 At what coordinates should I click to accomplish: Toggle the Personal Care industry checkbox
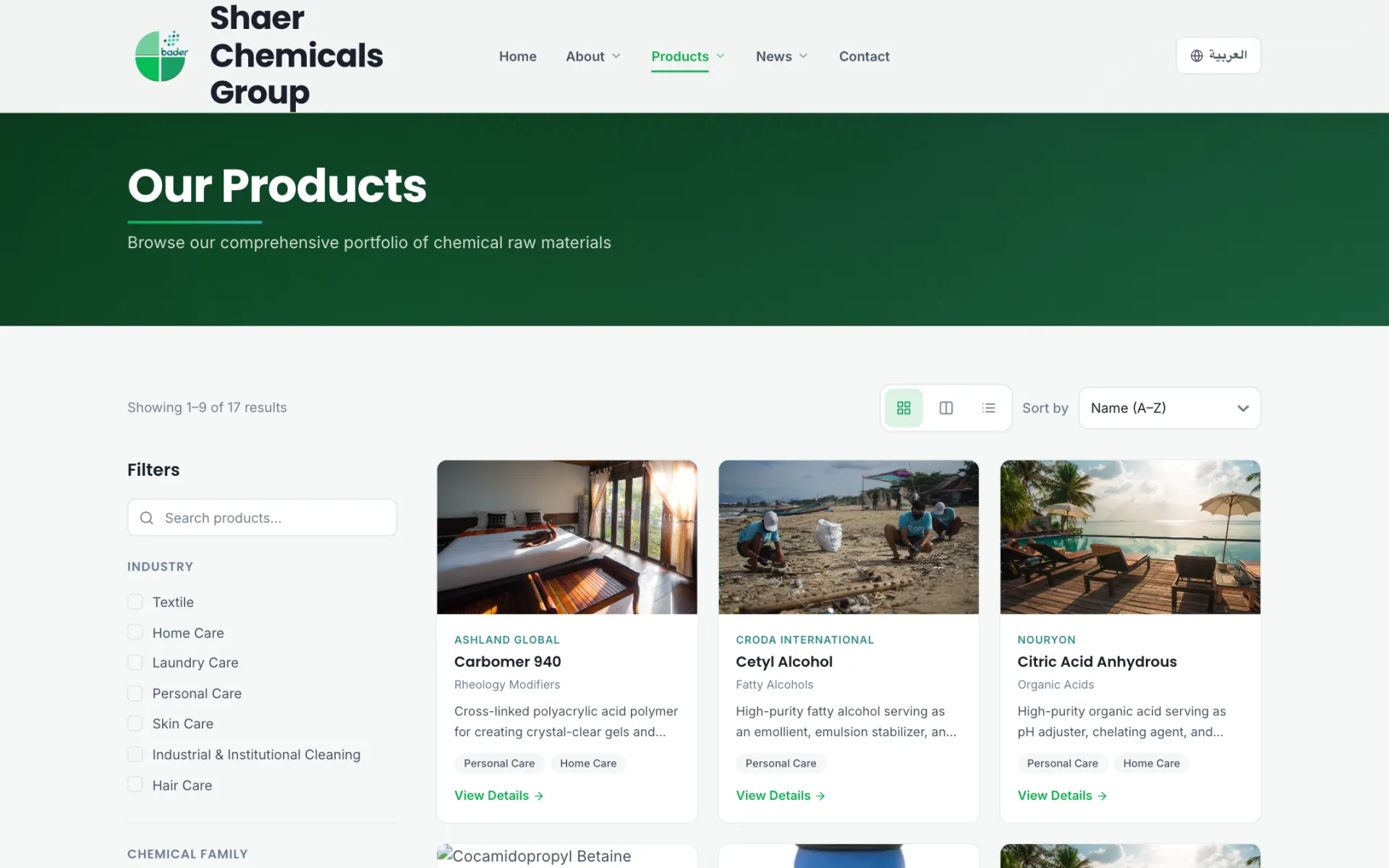[135, 693]
